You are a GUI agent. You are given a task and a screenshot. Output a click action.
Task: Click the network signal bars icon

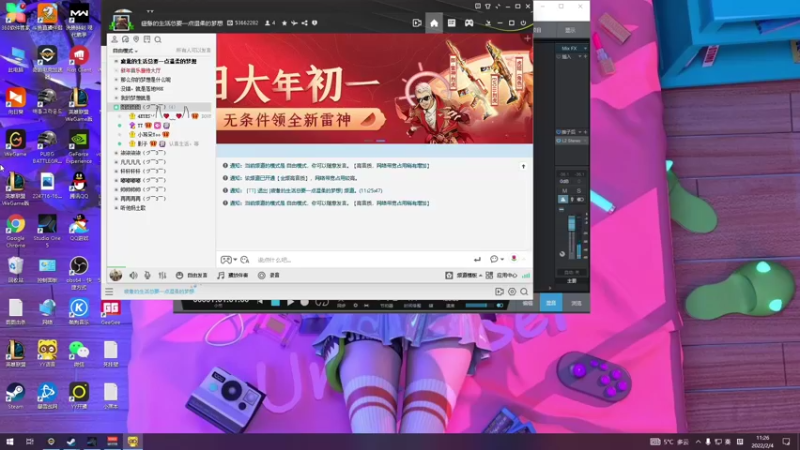click(x=526, y=276)
